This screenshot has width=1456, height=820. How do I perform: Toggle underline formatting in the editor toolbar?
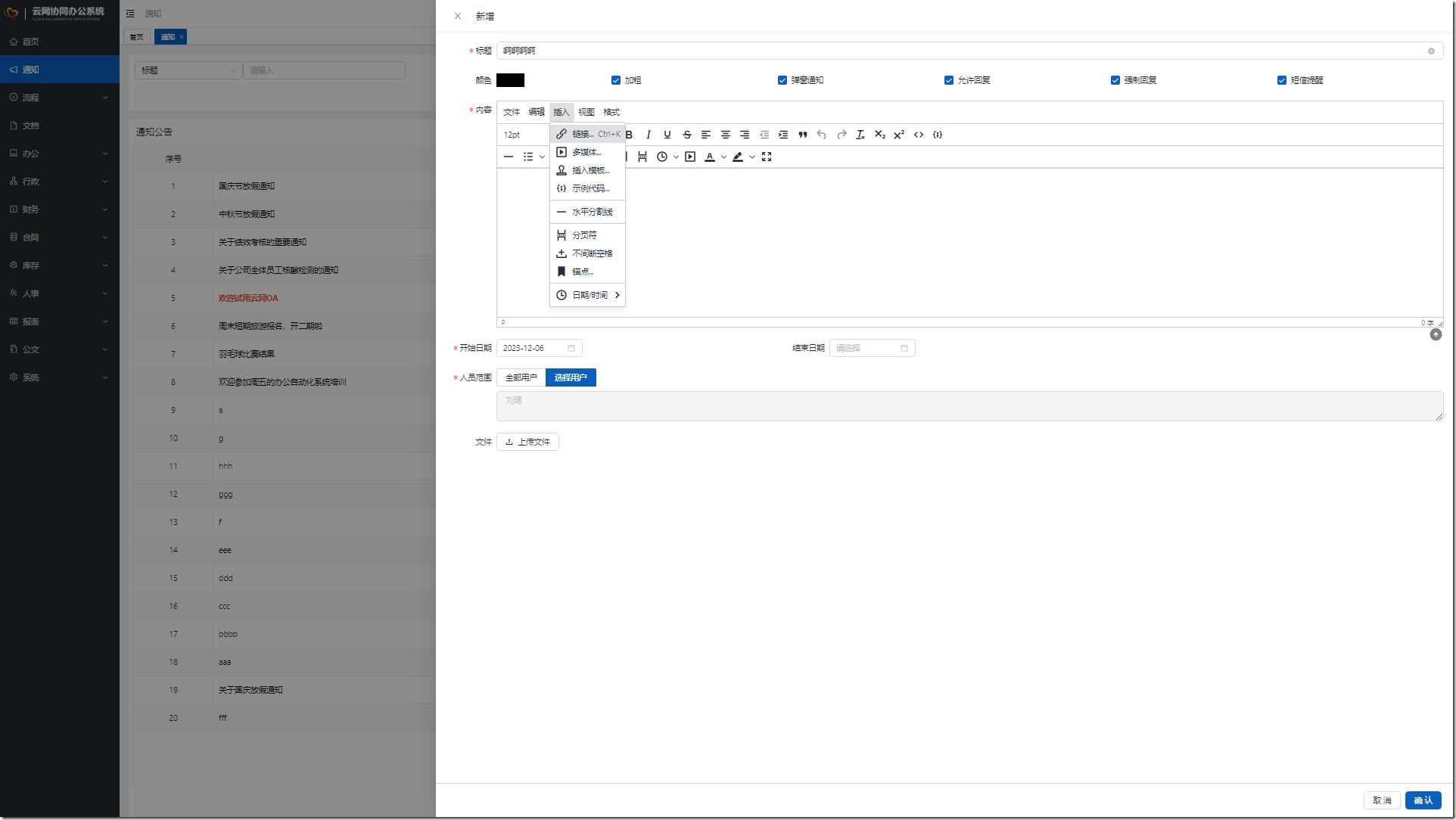pos(667,135)
